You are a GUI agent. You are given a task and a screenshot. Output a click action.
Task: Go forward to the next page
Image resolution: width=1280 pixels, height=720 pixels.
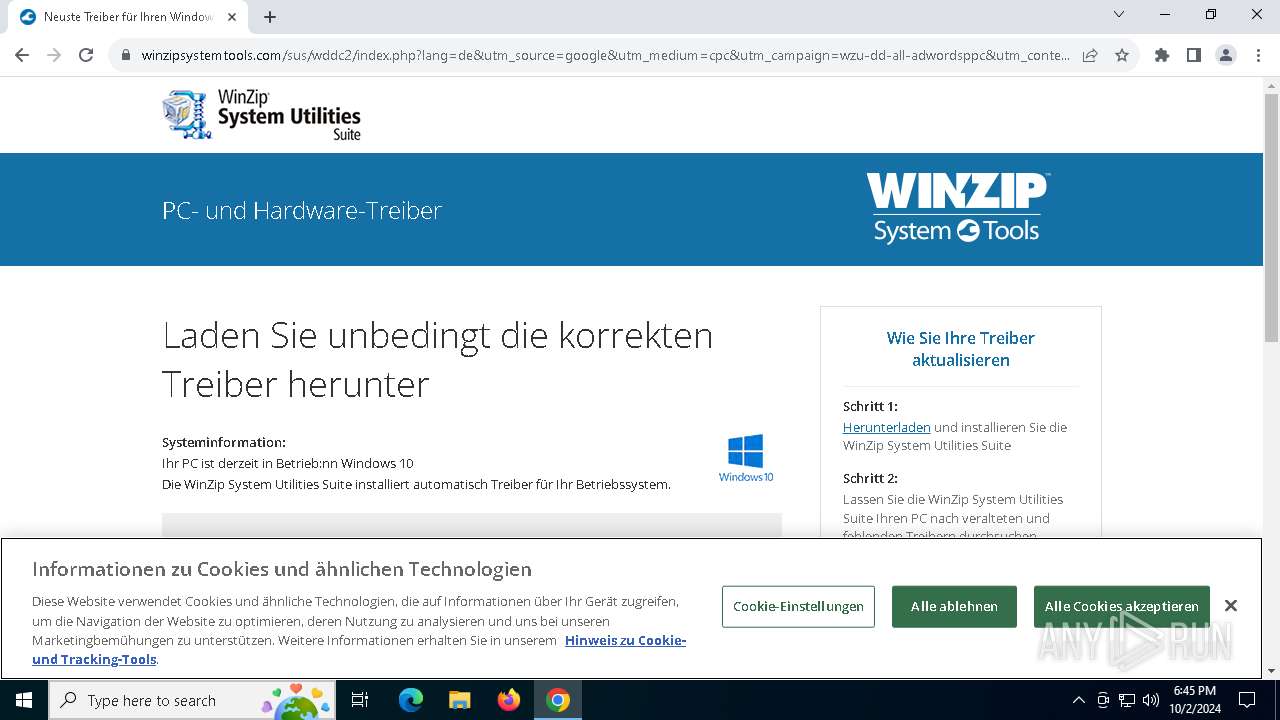pyautogui.click(x=54, y=55)
